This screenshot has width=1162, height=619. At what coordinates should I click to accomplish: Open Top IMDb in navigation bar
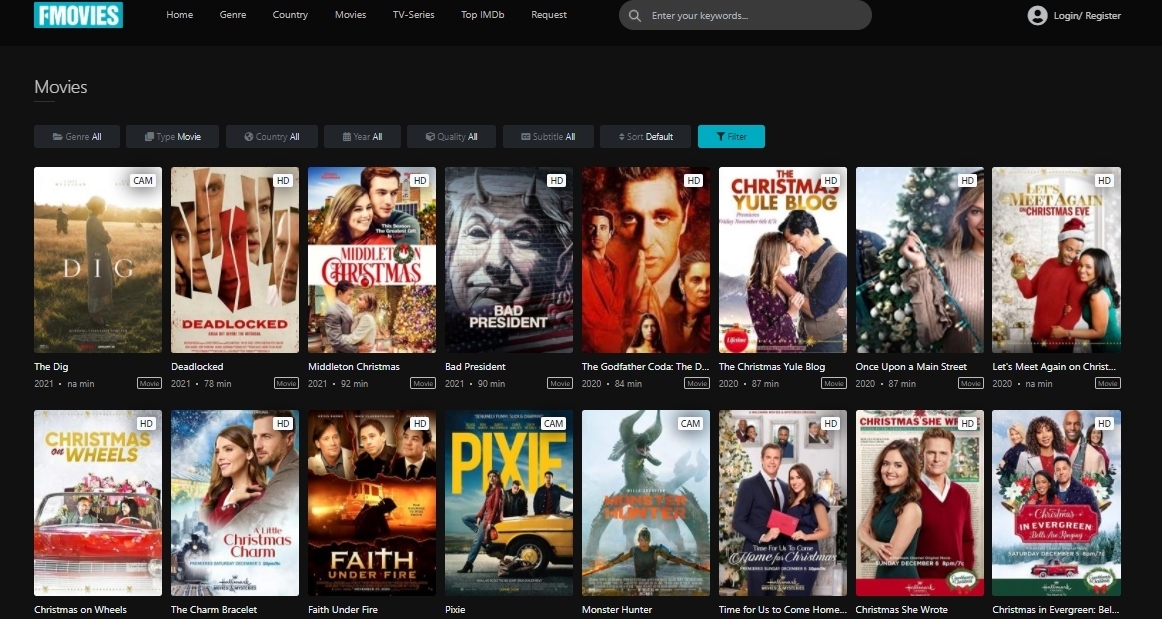[482, 15]
